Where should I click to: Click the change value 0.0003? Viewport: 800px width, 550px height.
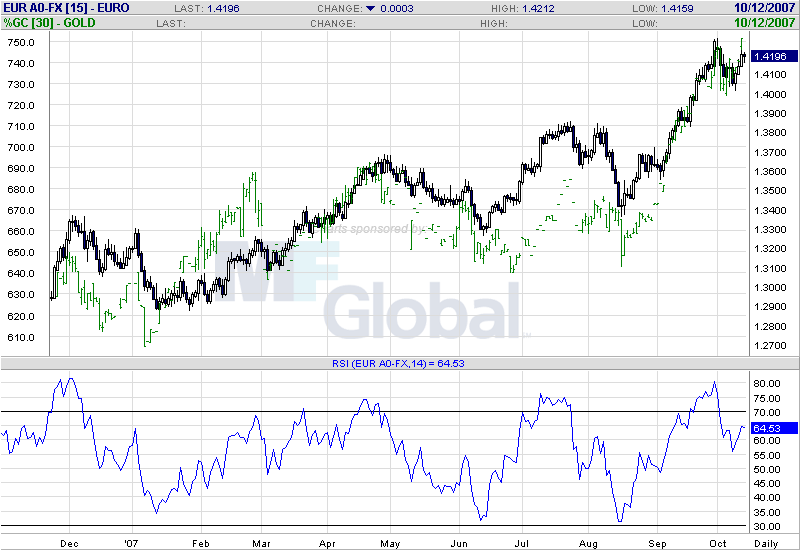pyautogui.click(x=397, y=9)
